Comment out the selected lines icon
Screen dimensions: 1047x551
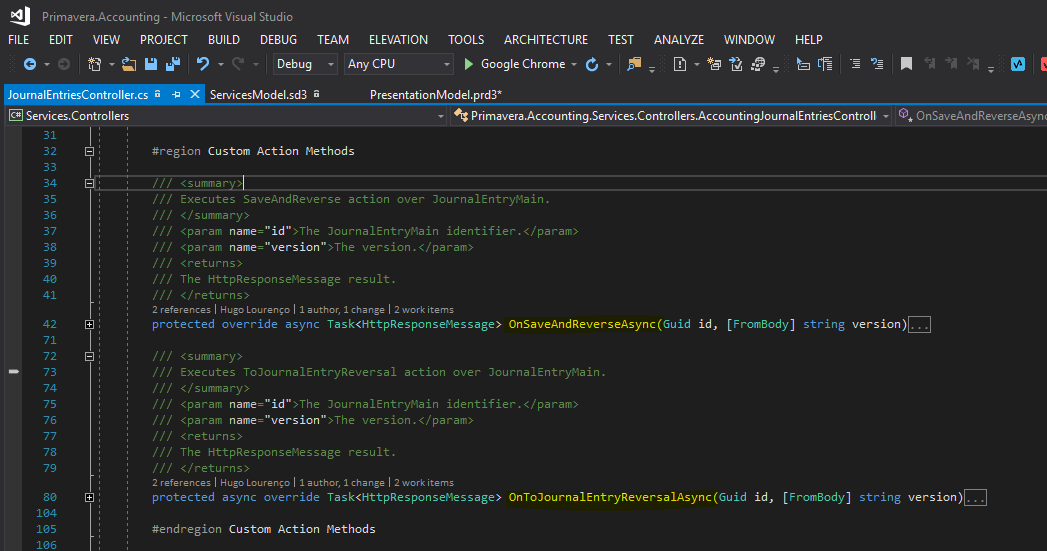[855, 64]
